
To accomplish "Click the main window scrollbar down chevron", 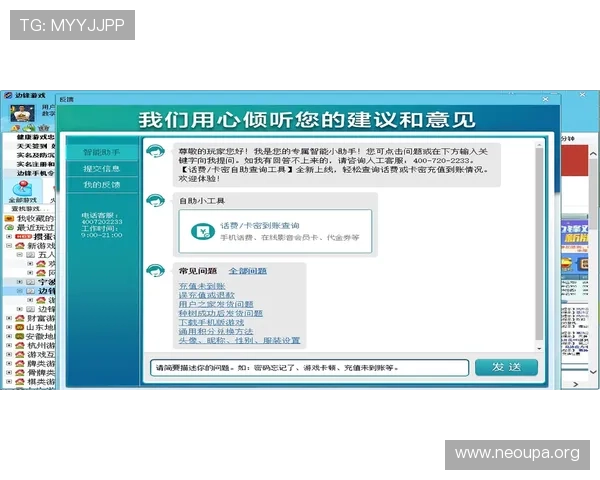I will (593, 371).
